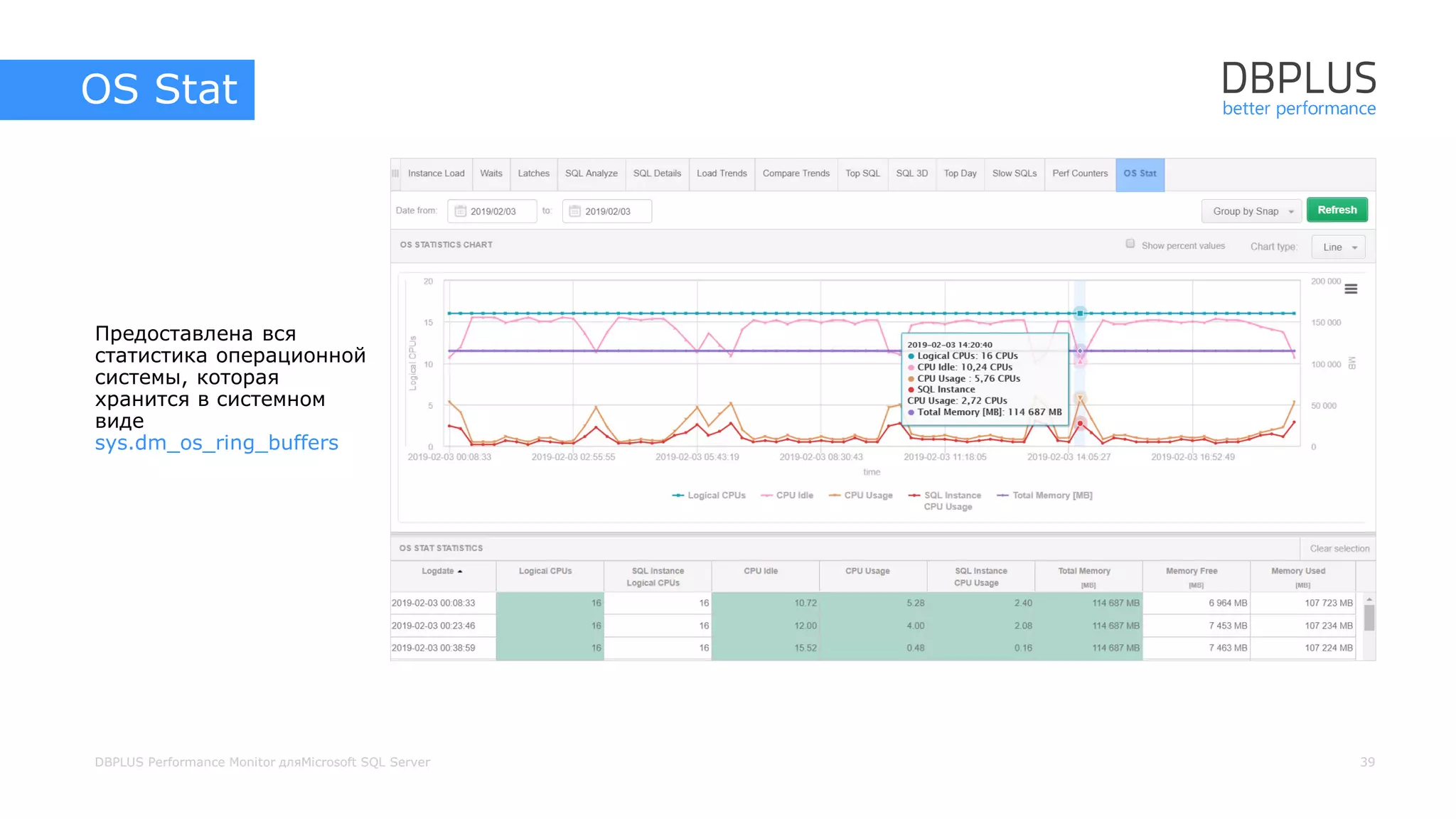The image size is (1456, 819).
Task: Sort by SQL Instance CPU Usage header
Action: [x=980, y=577]
